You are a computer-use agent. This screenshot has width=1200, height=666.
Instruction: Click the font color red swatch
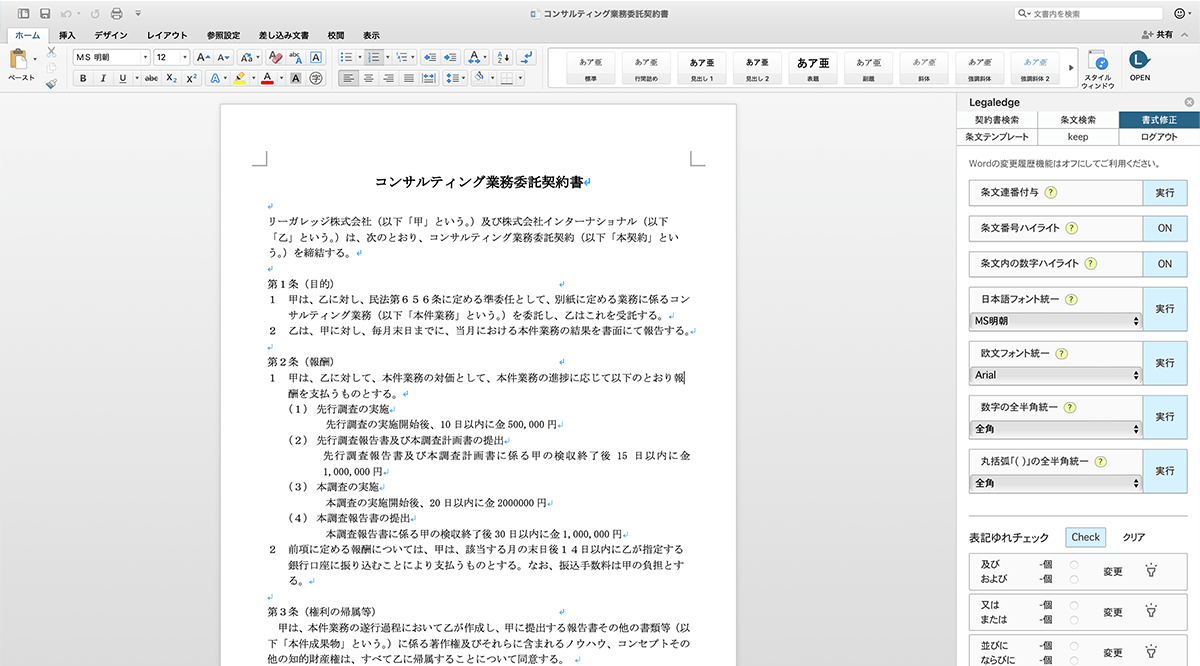tap(267, 78)
